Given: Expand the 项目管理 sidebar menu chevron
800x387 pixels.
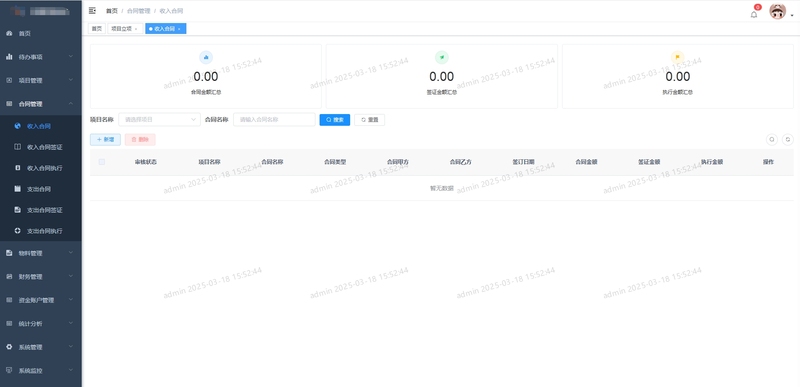Looking at the screenshot, I should click(x=71, y=80).
